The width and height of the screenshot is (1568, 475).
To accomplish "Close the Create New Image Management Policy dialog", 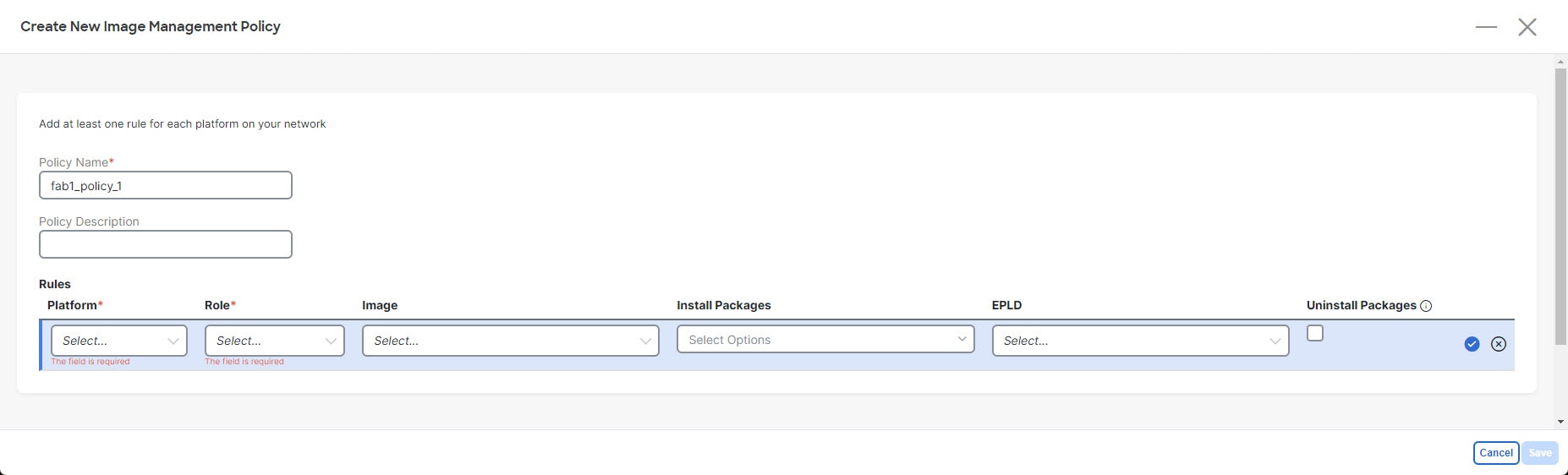I will point(1527,27).
